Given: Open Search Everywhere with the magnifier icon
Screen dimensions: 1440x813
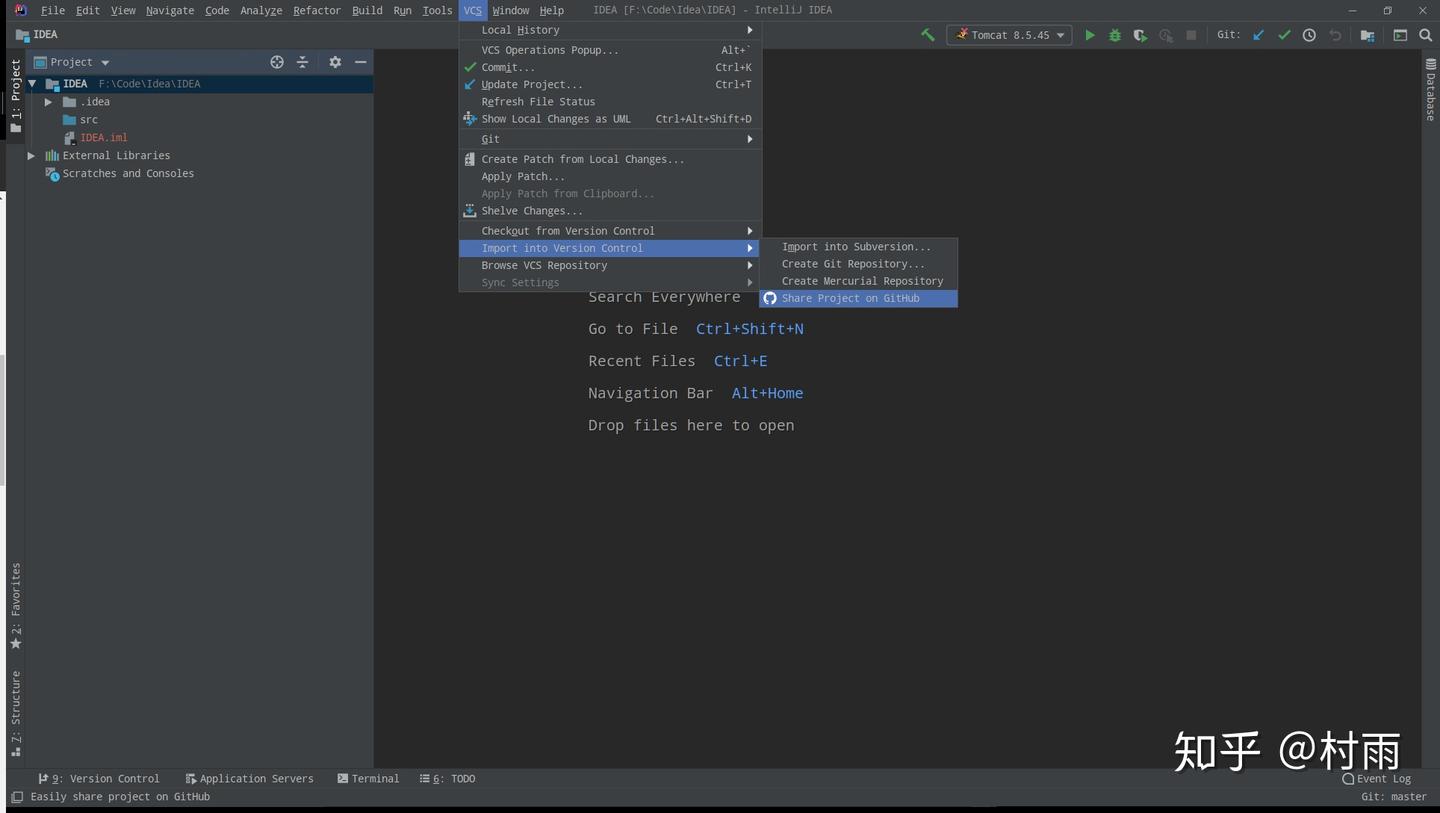Looking at the screenshot, I should (1426, 35).
